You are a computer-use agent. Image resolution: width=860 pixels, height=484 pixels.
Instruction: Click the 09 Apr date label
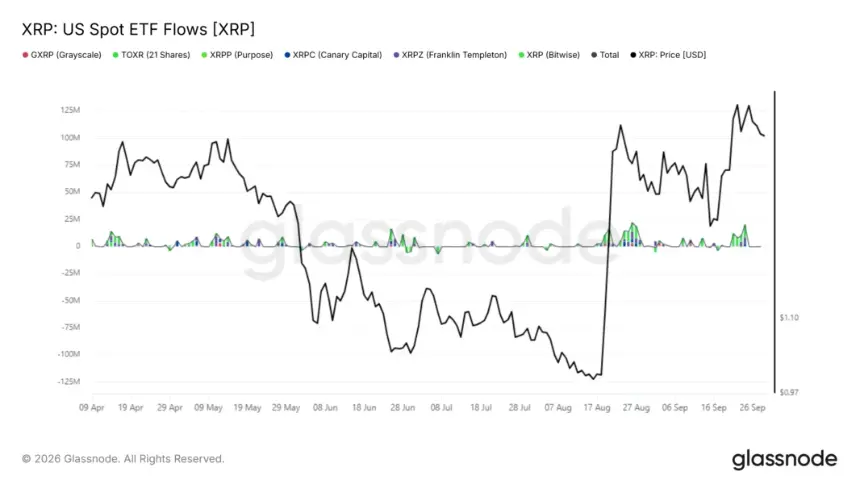[92, 408]
